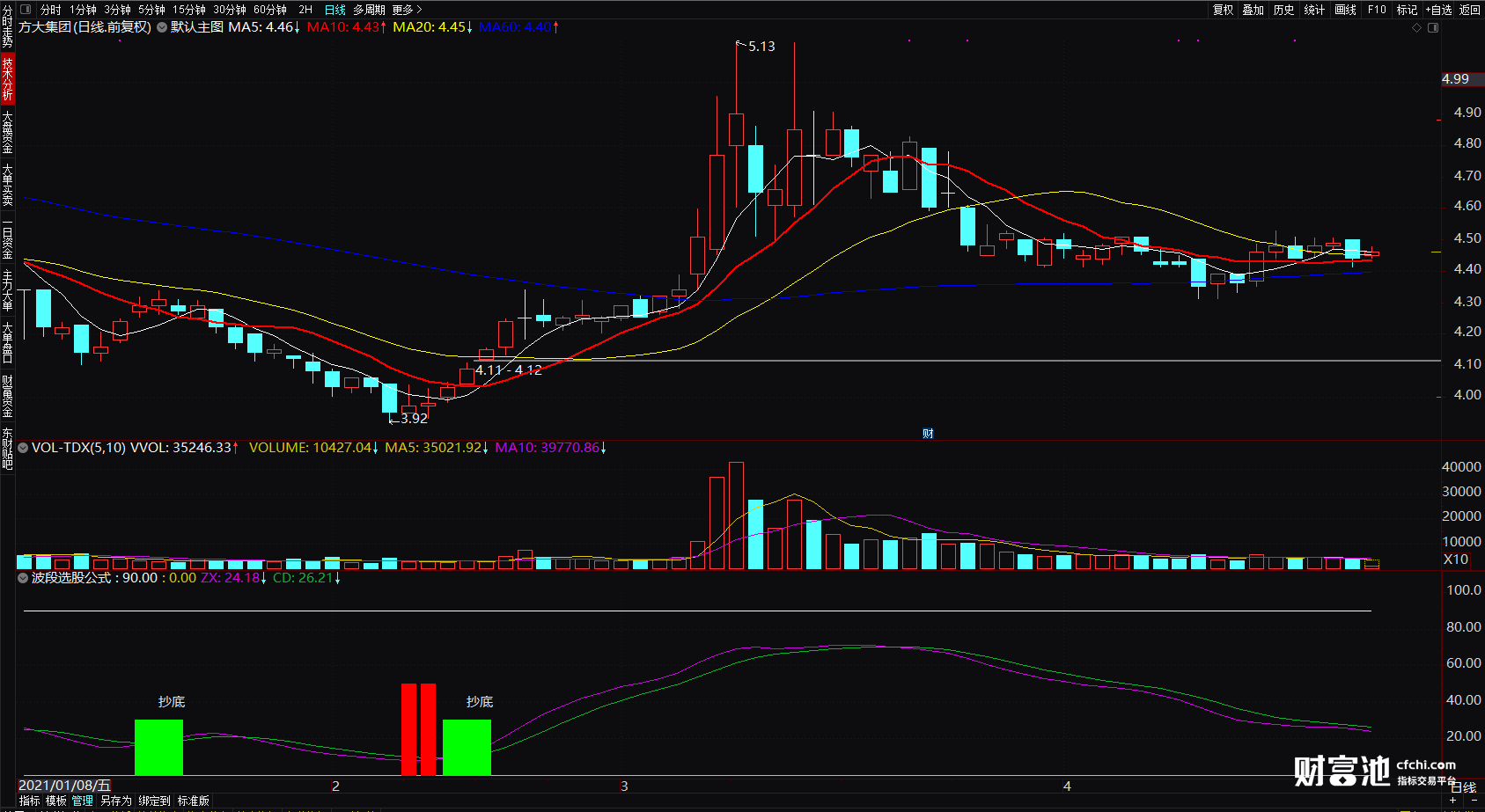Open the main chart indicator dropdown arrow
Screen dimensions: 1485x812
point(162,27)
